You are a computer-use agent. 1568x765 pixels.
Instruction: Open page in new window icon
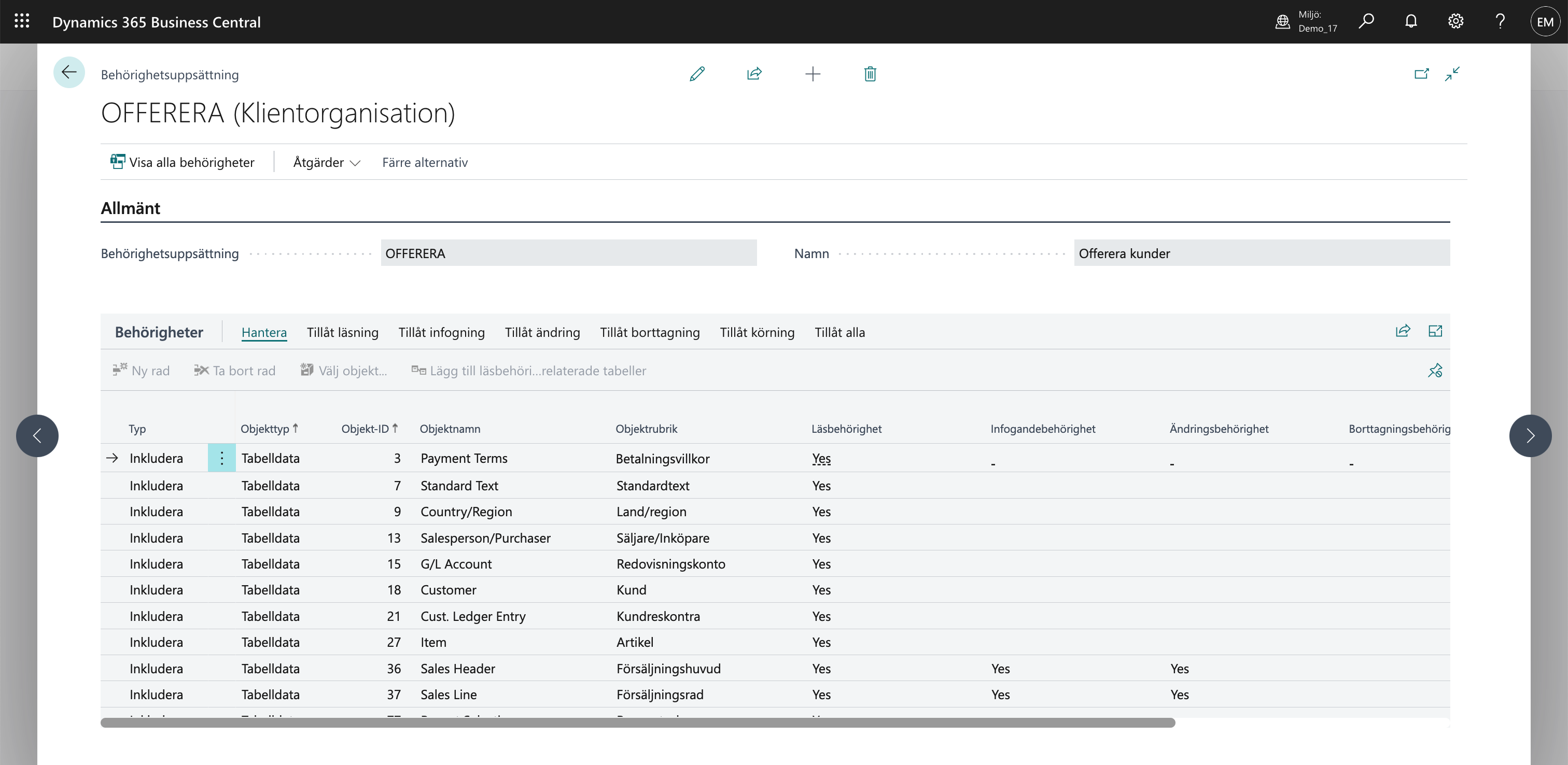tap(1421, 74)
